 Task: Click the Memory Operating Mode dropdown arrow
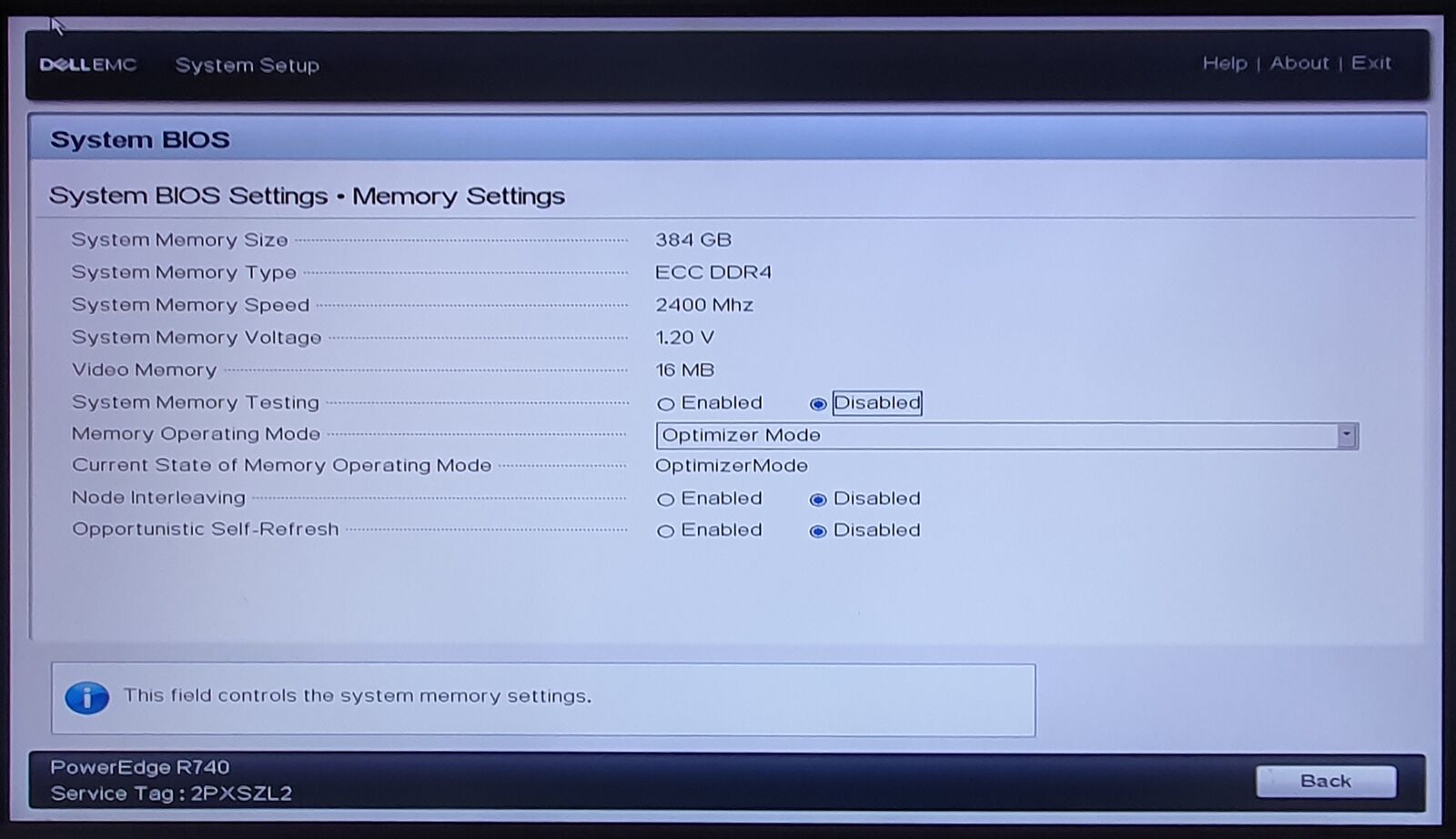coord(1347,436)
